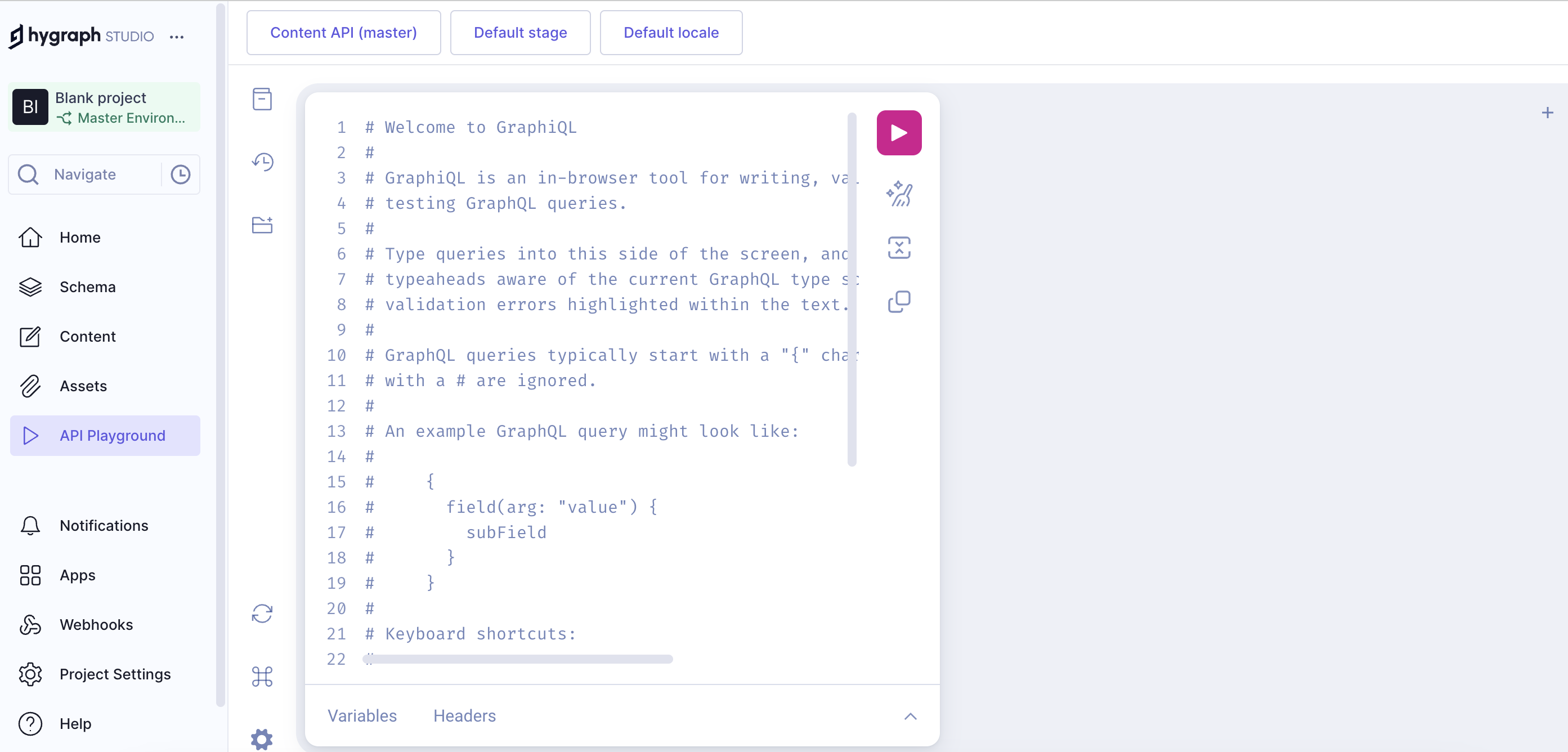Open the Default stage selector
The height and width of the screenshot is (752, 1568).
(520, 33)
